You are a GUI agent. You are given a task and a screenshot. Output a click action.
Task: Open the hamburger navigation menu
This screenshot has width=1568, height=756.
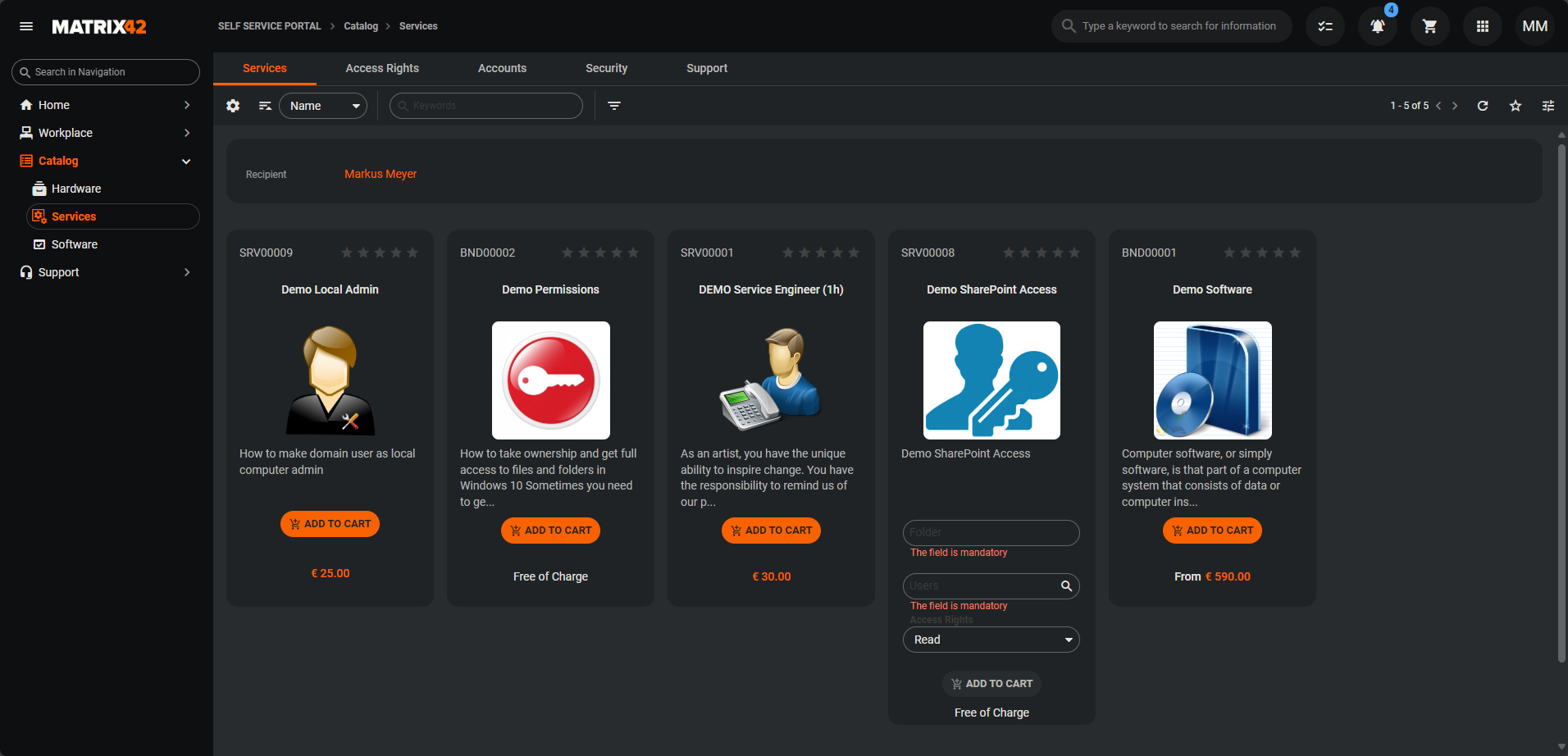coord(26,26)
